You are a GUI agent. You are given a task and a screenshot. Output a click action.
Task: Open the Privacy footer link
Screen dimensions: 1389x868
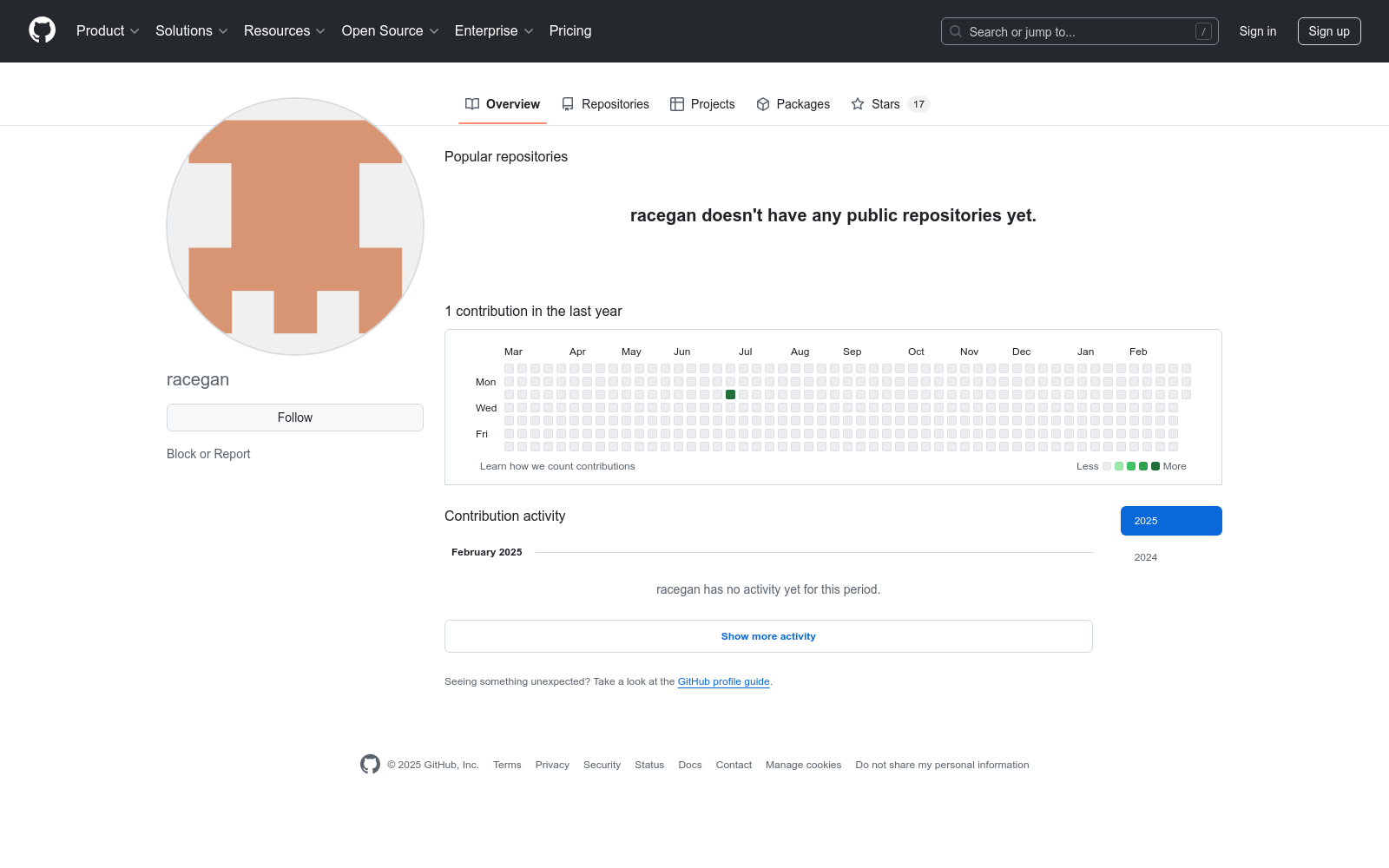552,765
